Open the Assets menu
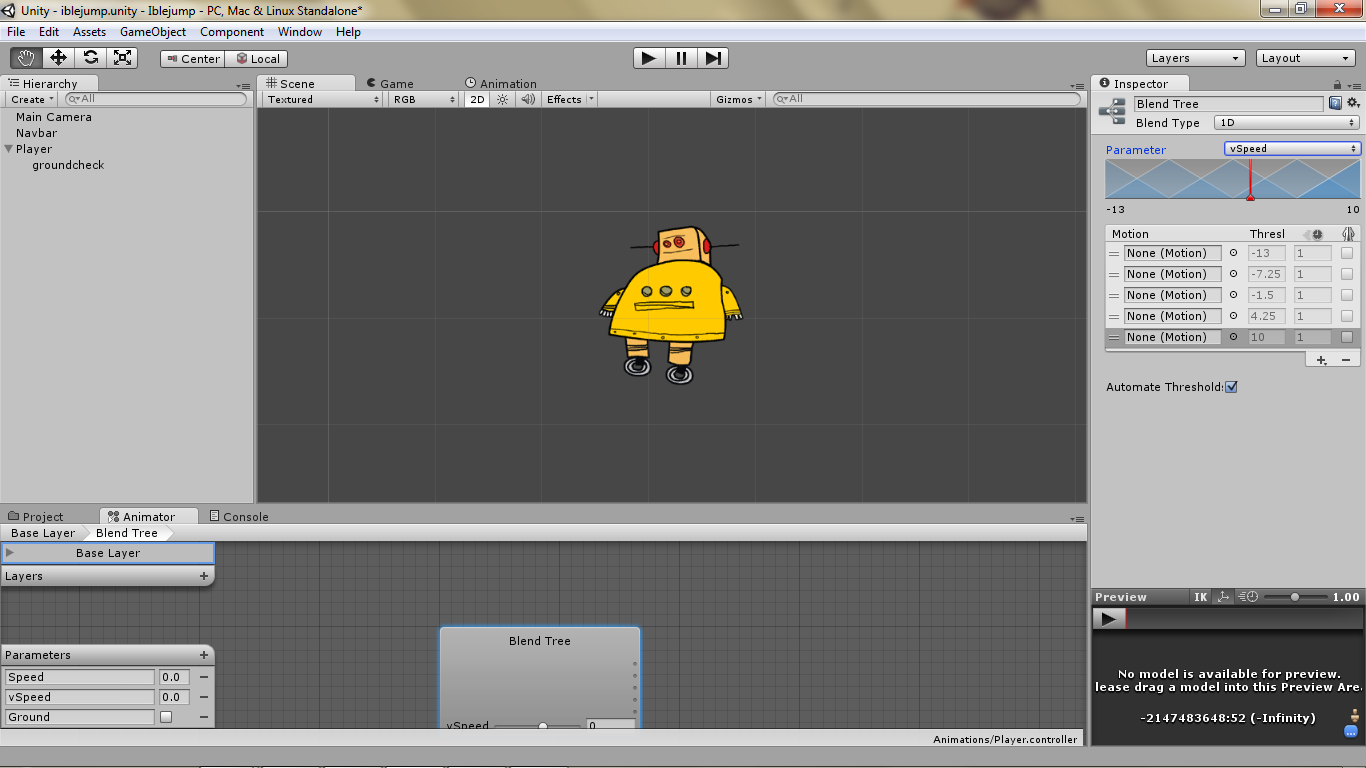This screenshot has width=1366, height=768. tap(89, 32)
